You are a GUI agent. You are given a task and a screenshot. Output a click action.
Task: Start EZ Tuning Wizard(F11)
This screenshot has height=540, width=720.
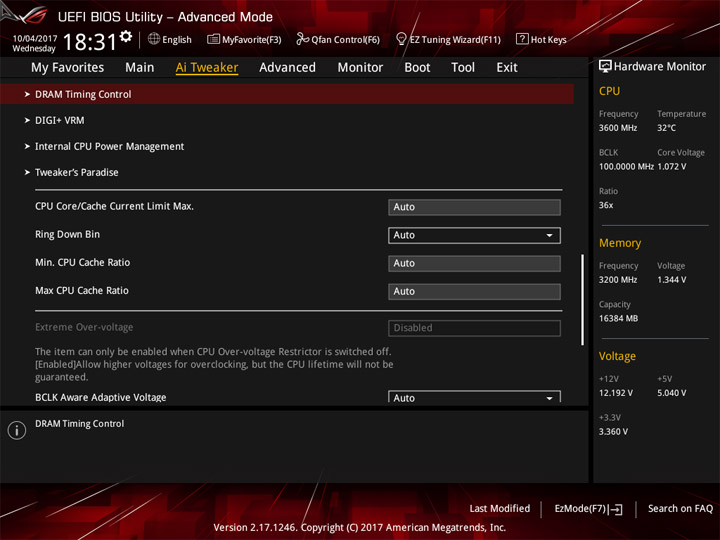[x=448, y=39]
